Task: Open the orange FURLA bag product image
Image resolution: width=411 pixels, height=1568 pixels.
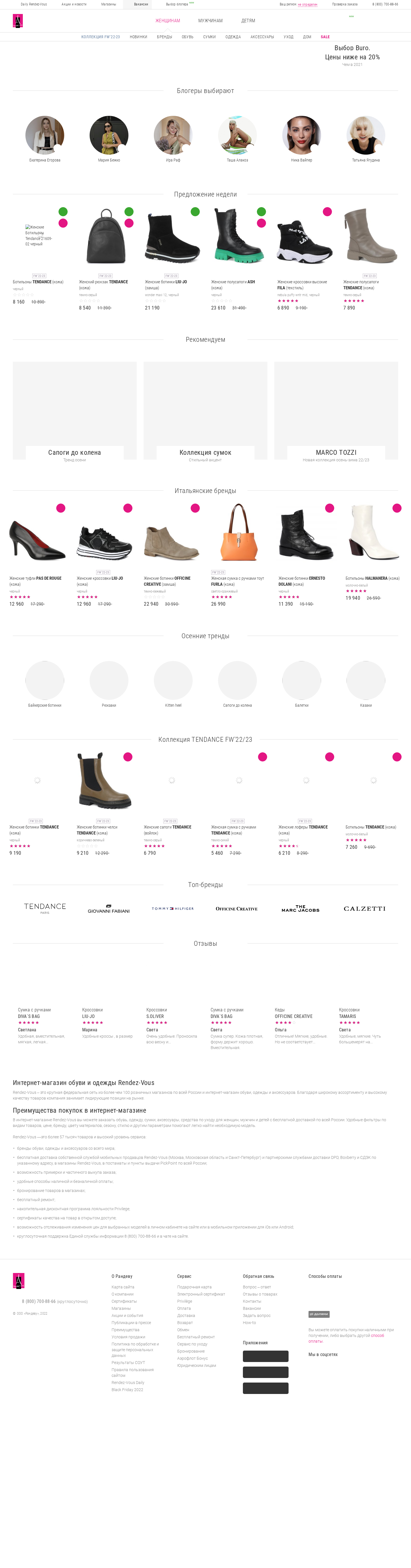Action: (x=239, y=533)
